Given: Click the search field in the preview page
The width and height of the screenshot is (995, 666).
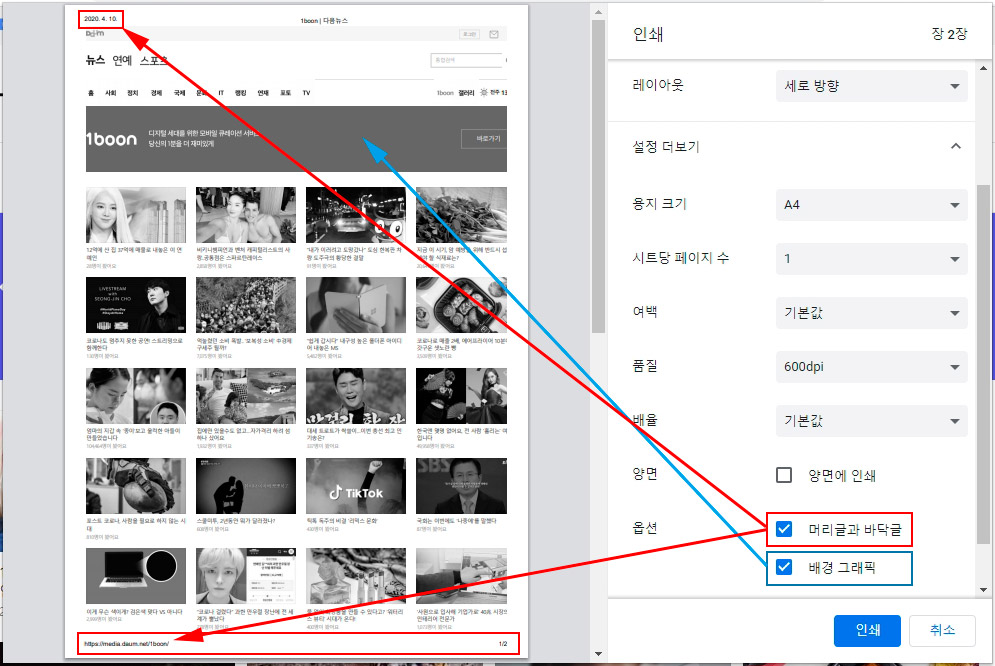Looking at the screenshot, I should (x=467, y=60).
